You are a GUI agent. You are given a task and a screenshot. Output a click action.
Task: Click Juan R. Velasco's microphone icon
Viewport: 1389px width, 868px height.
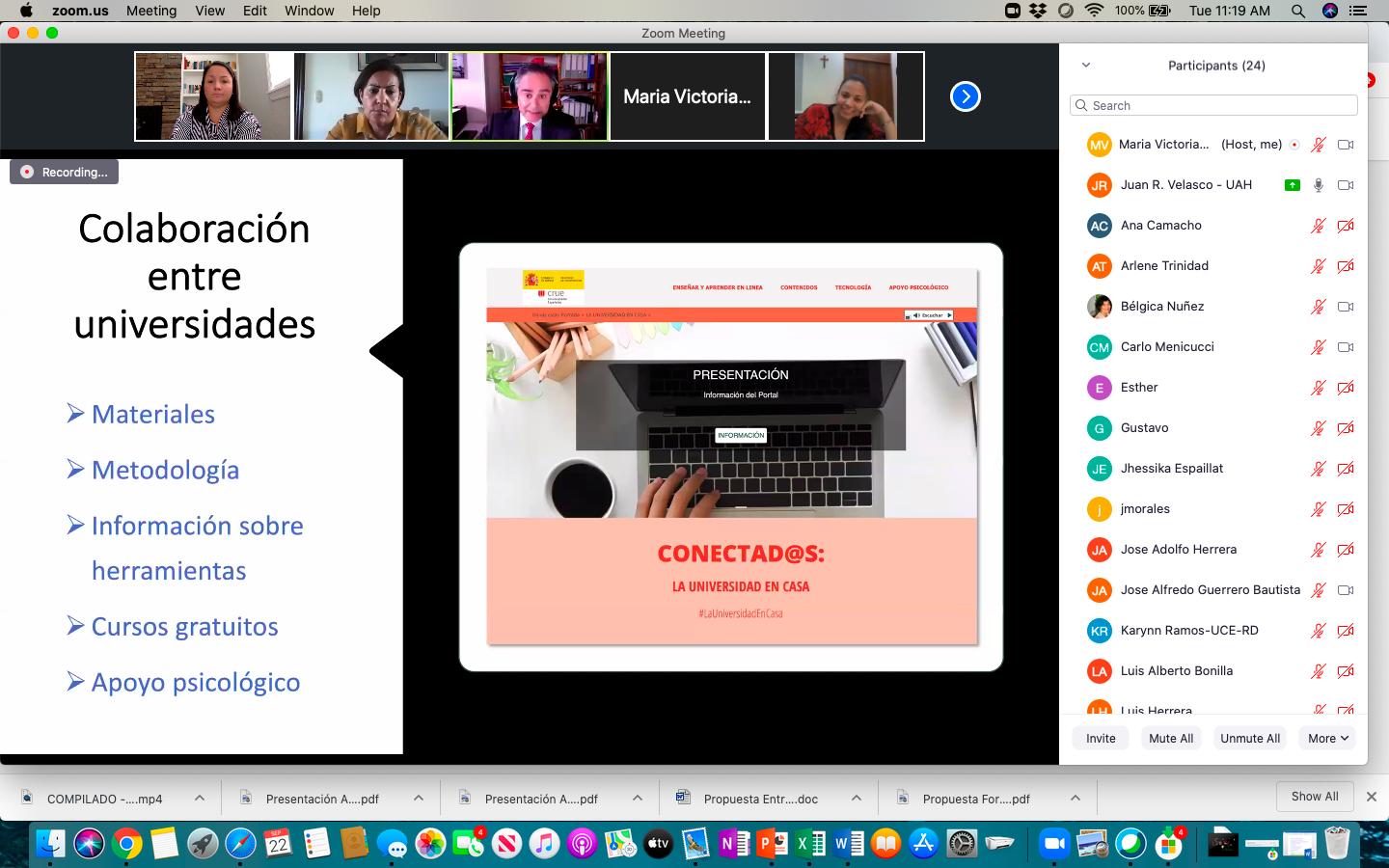point(1318,185)
